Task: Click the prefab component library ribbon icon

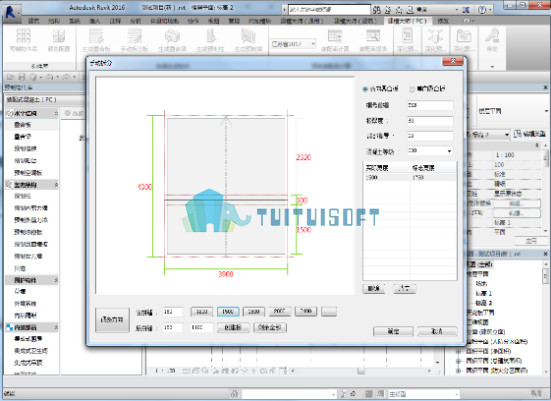Action: click(x=23, y=40)
